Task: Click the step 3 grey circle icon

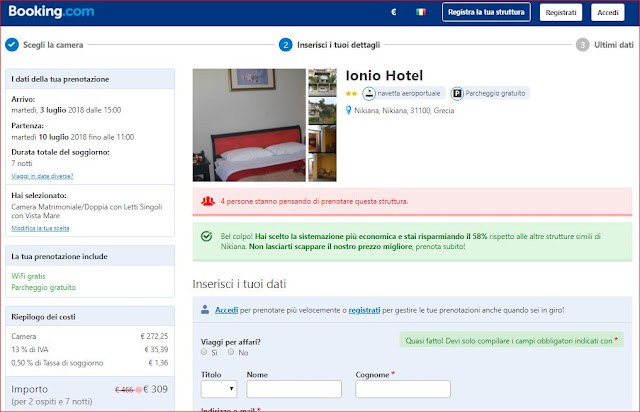Action: pyautogui.click(x=582, y=45)
